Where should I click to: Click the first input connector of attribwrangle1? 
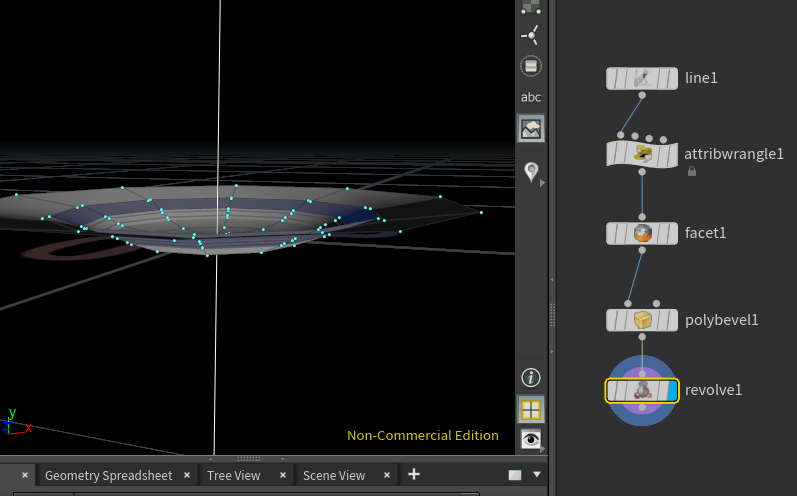coord(621,135)
